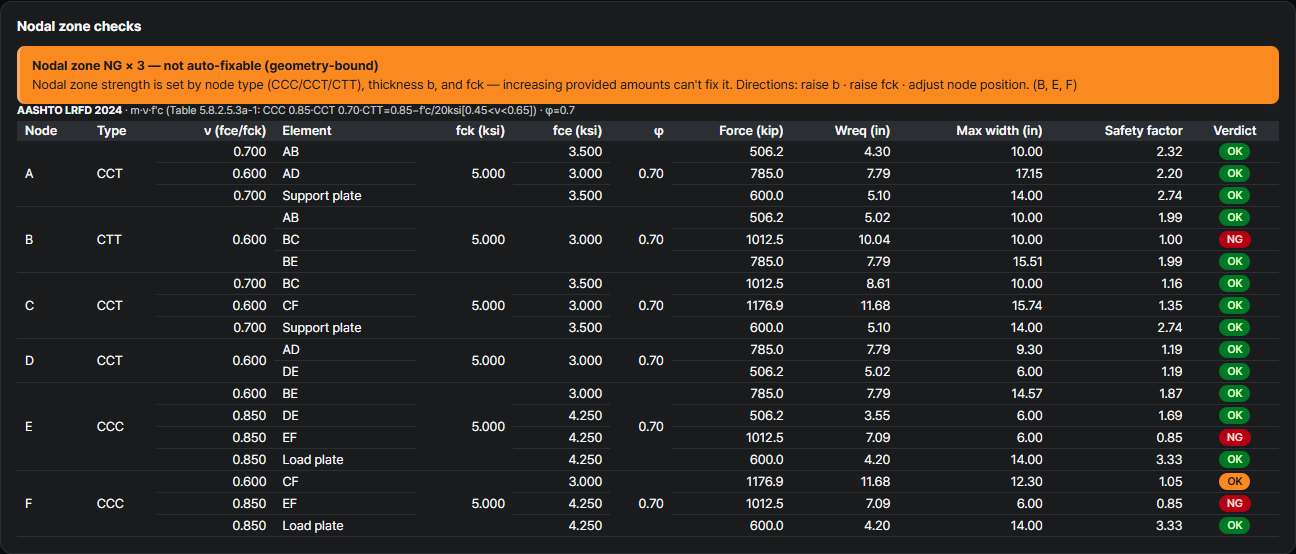Click the Node column header
Image resolution: width=1296 pixels, height=554 pixels.
pos(41,131)
